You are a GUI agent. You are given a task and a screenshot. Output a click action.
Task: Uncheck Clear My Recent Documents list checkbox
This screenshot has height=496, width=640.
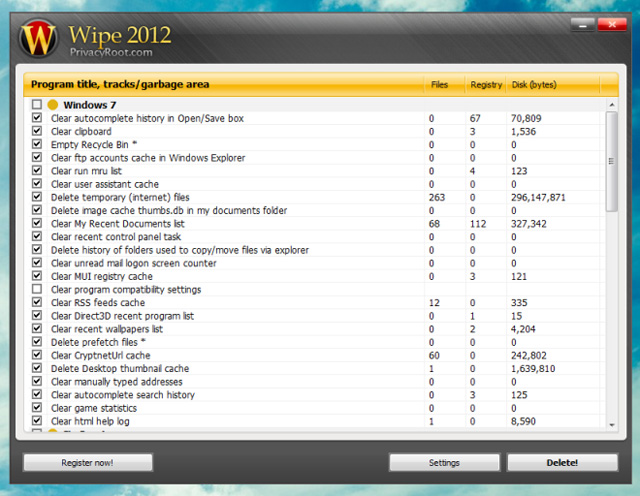37,223
